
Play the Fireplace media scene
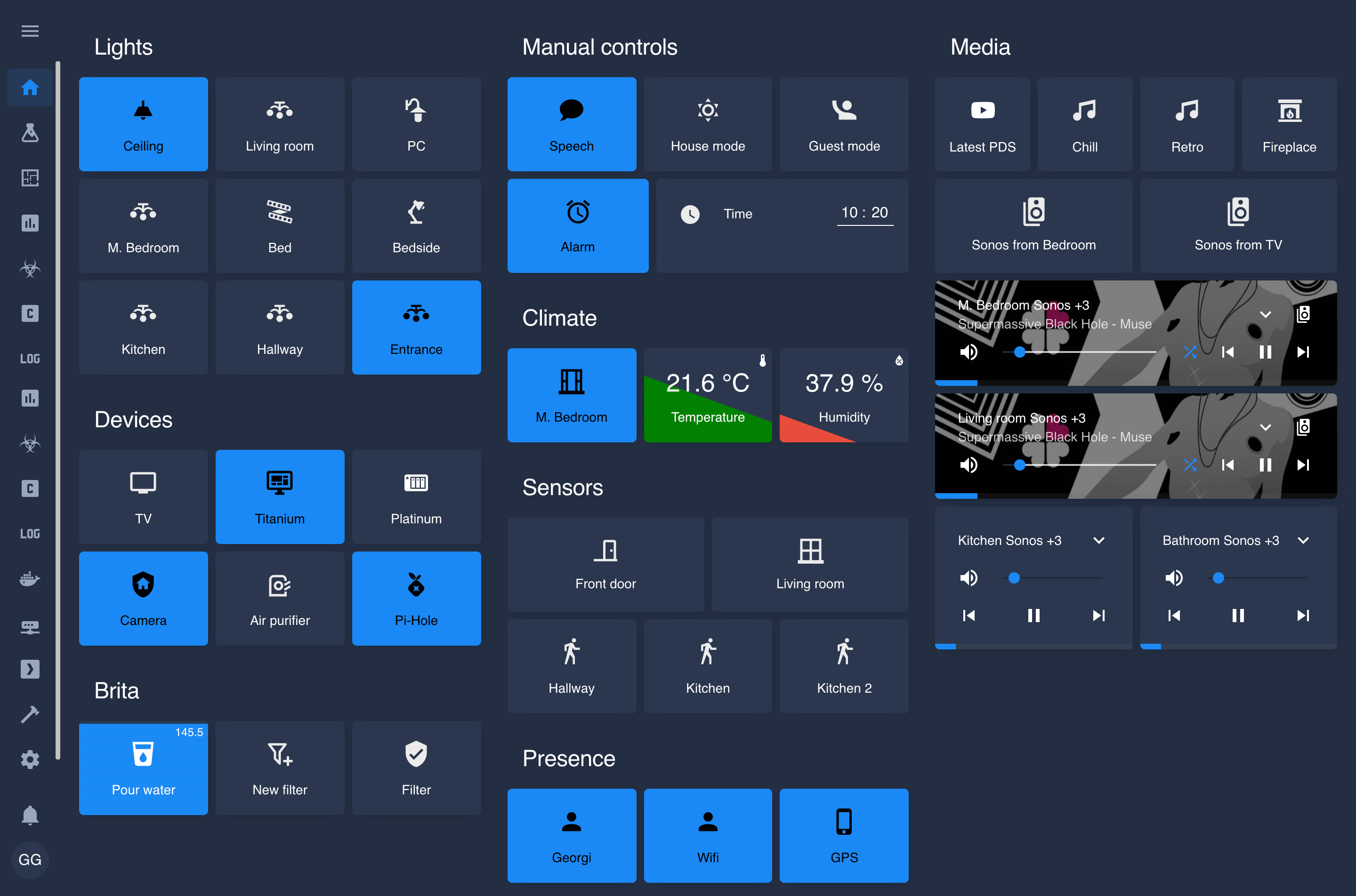coord(1289,124)
